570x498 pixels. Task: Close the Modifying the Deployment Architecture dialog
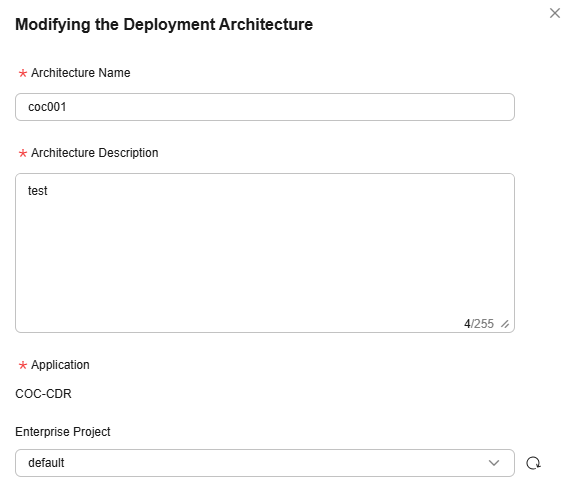(555, 13)
